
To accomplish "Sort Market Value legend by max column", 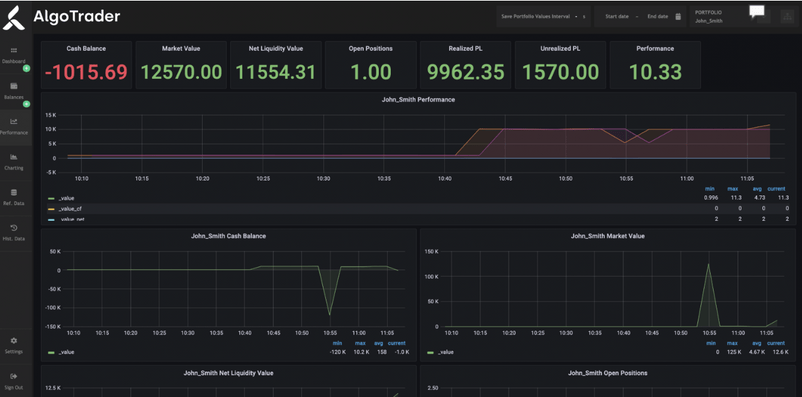I will point(733,343).
